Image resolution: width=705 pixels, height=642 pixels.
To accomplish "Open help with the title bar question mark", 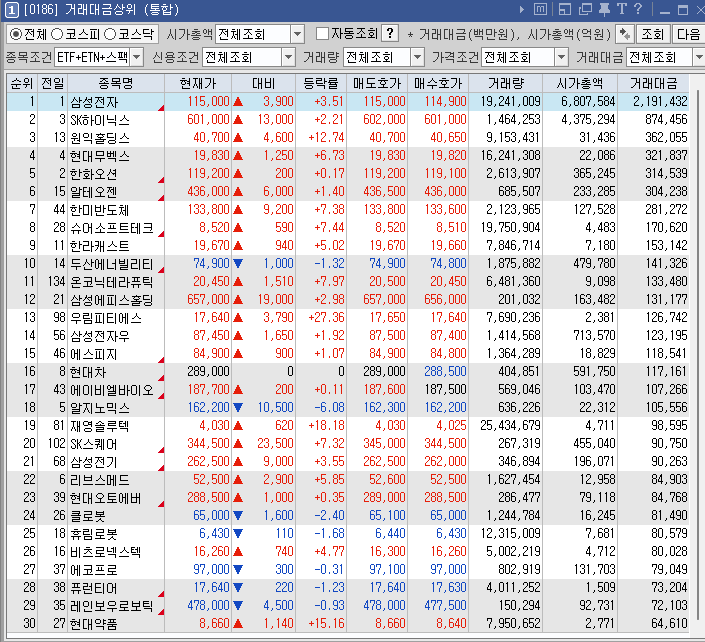I will [x=638, y=9].
